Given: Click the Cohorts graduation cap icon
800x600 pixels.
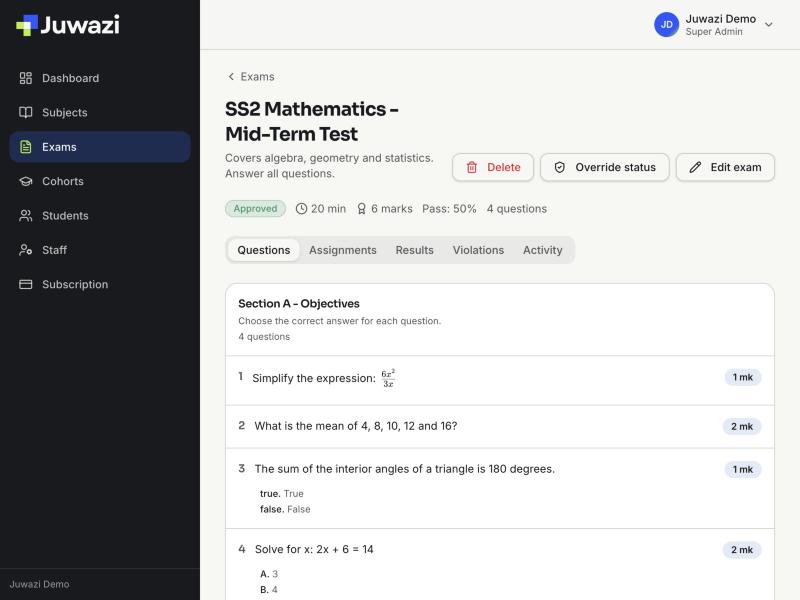Looking at the screenshot, I should [26, 181].
